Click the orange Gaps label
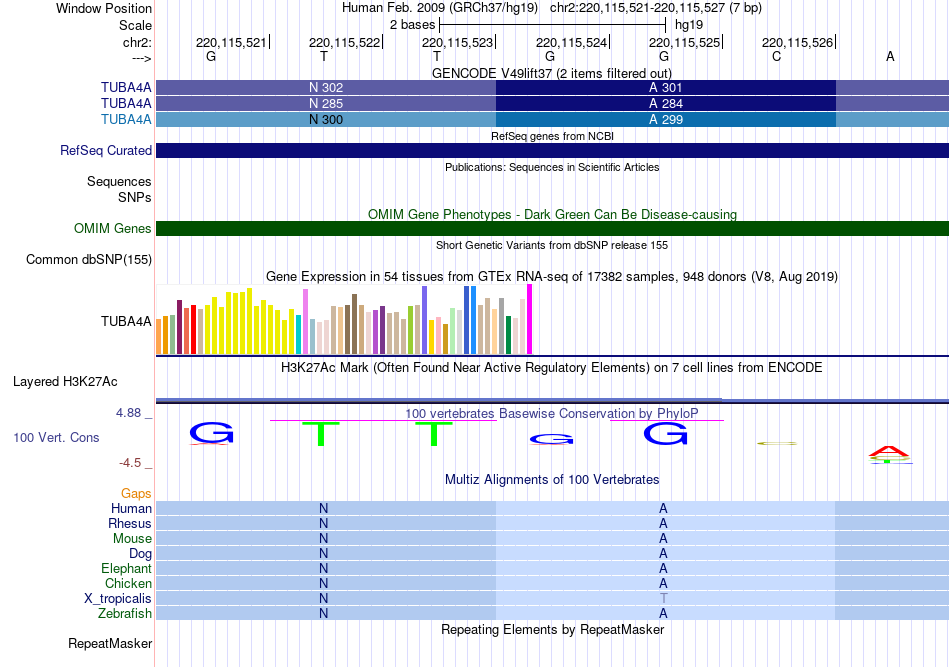 136,493
